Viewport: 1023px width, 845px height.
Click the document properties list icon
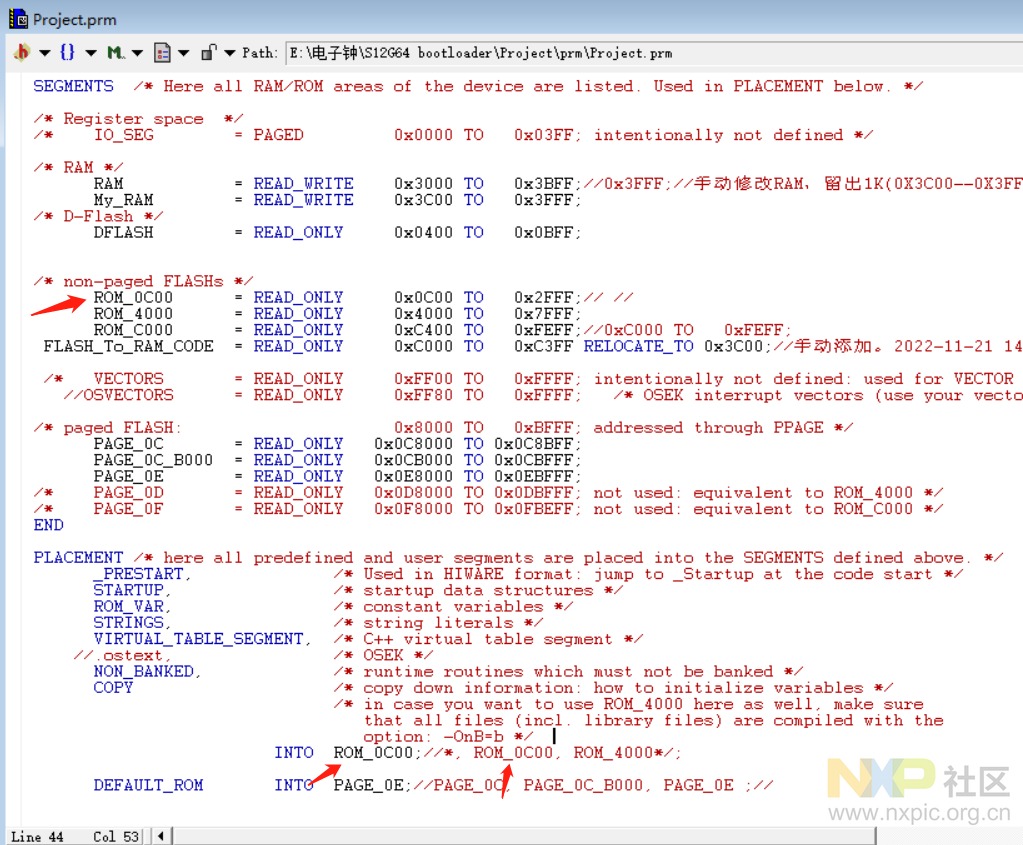click(160, 53)
